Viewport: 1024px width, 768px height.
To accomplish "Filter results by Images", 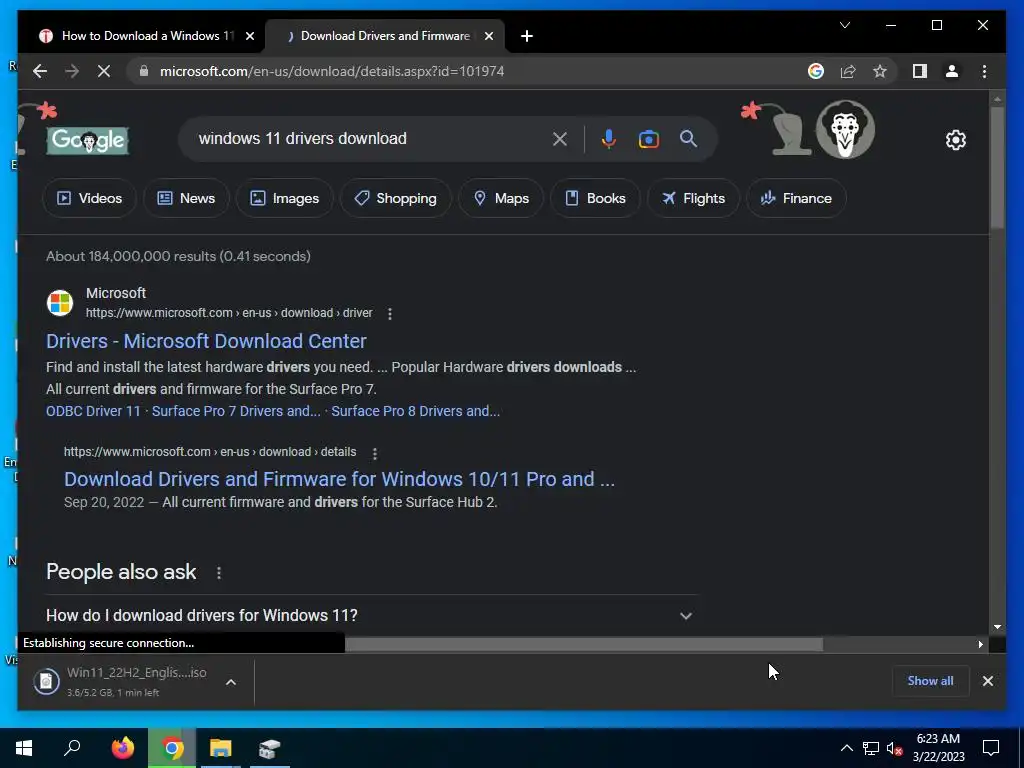I will (285, 198).
